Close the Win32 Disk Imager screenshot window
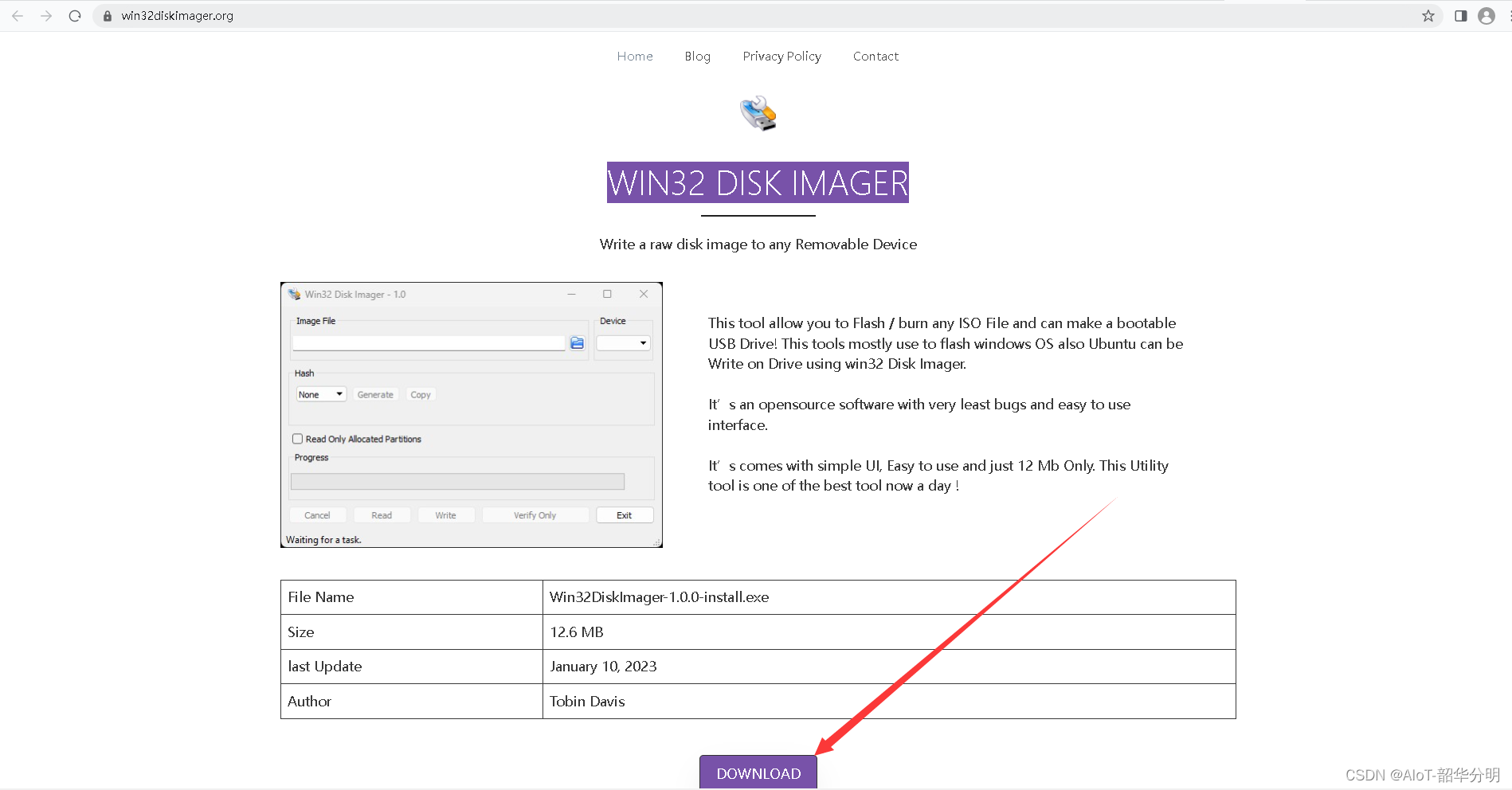The image size is (1512, 790). 644,294
